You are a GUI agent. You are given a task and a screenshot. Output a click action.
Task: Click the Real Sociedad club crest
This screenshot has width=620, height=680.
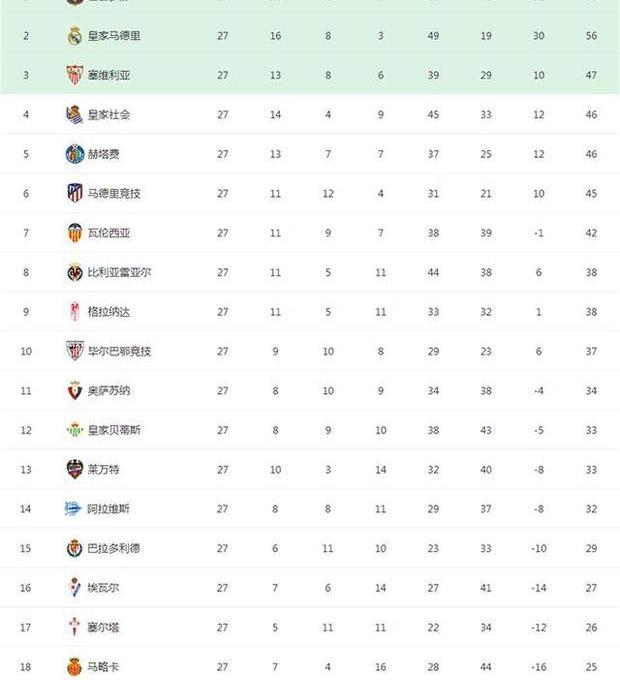coord(75,115)
